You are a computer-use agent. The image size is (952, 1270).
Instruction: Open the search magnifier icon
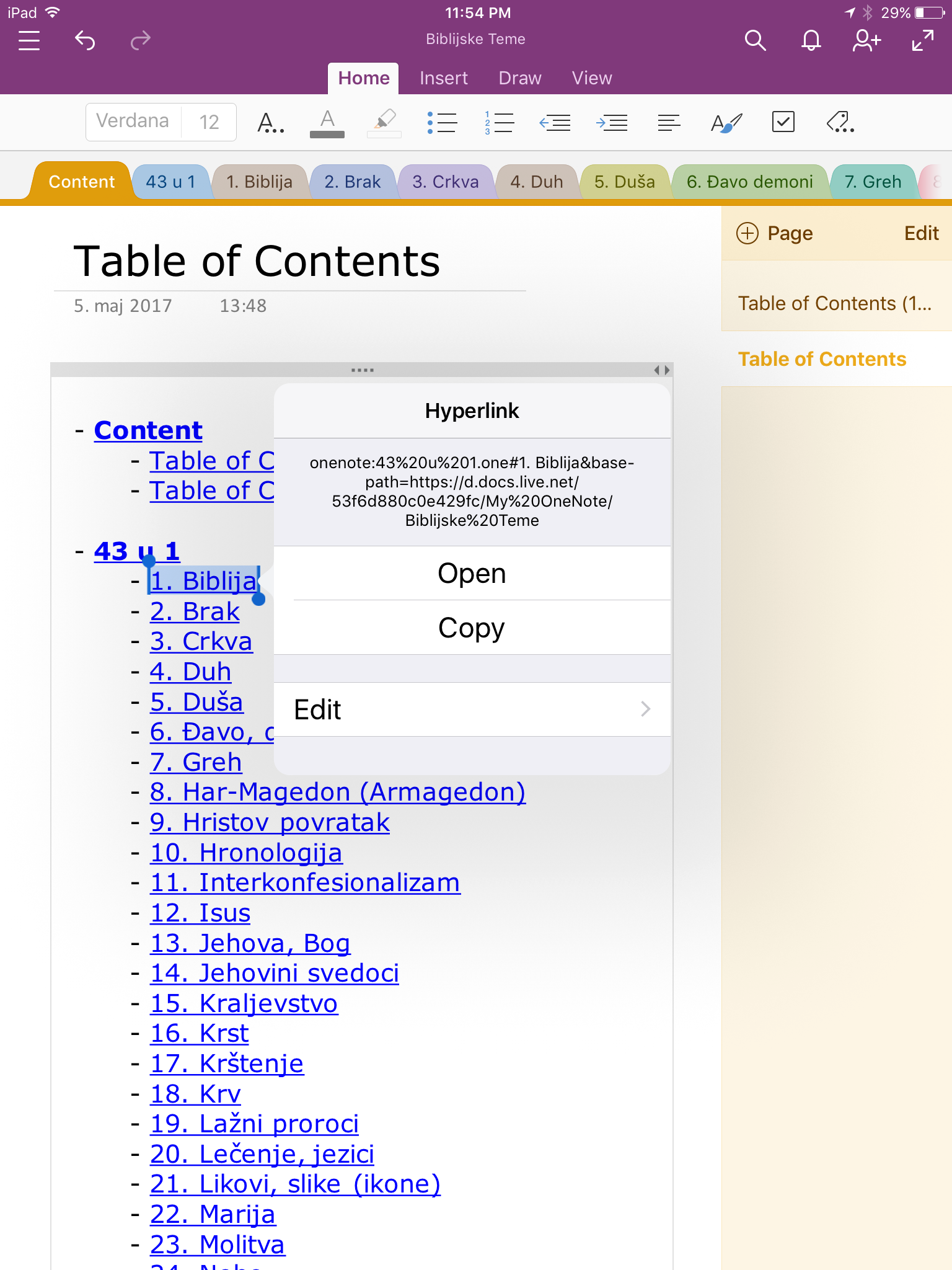tap(754, 41)
